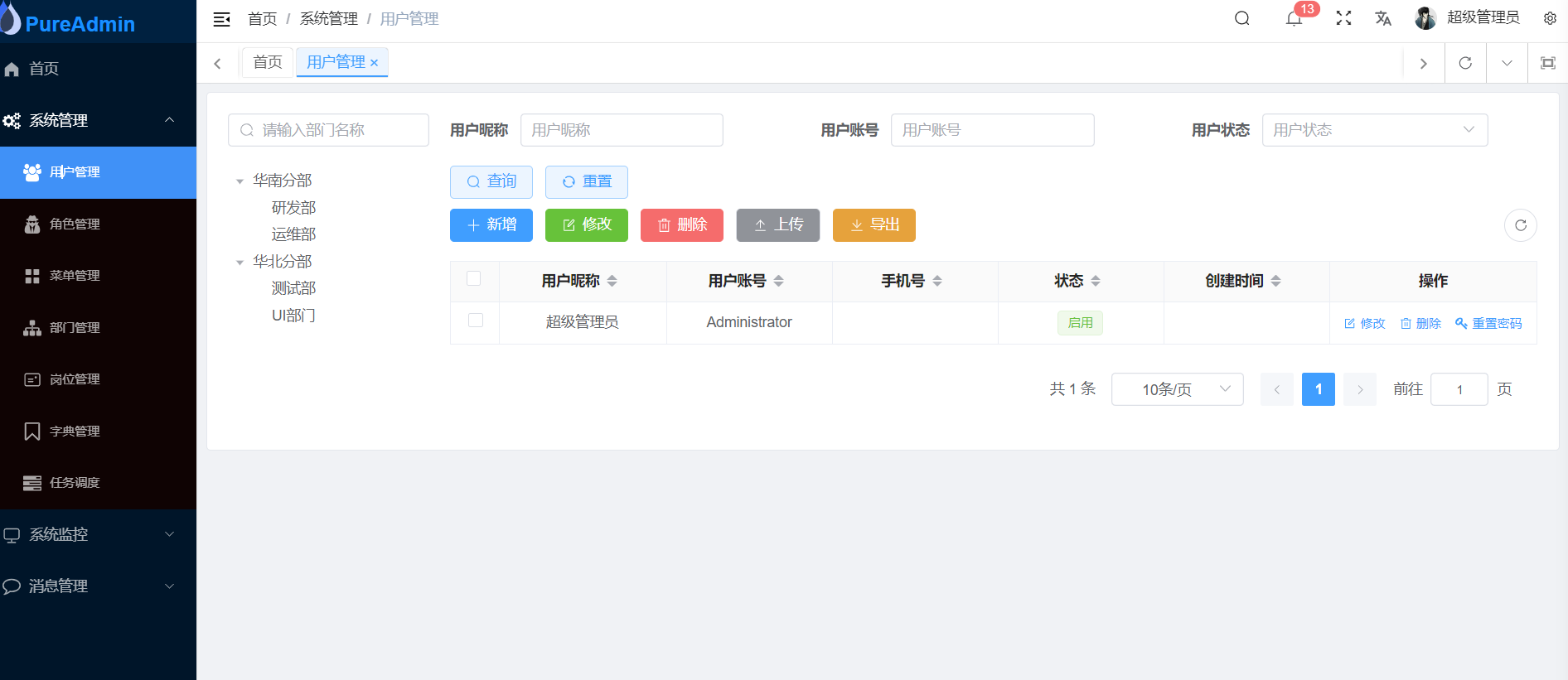1568x680 pixels.
Task: Collapse the 华南分部 tree node
Action: click(x=240, y=181)
